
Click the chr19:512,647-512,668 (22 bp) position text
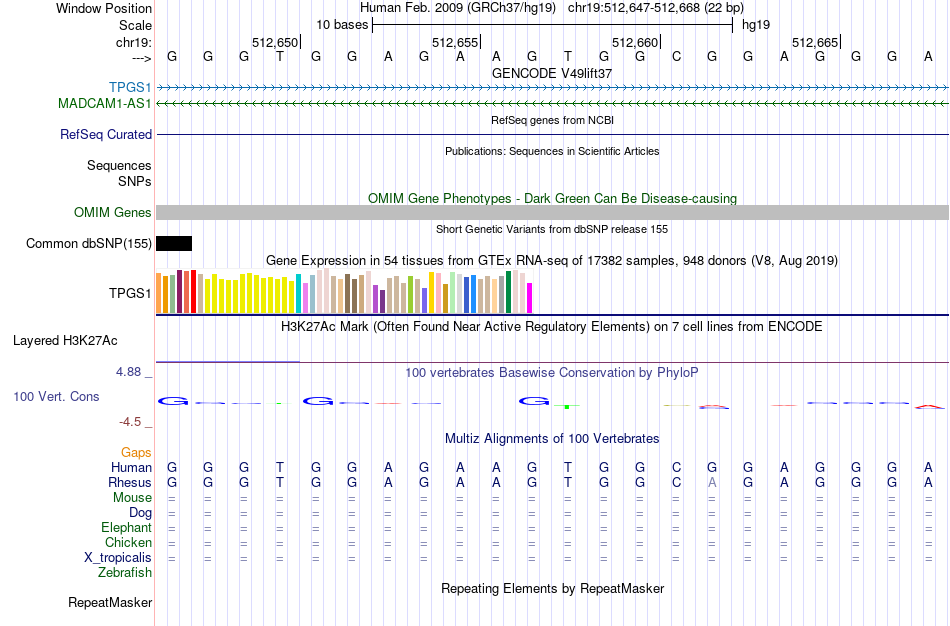click(x=656, y=8)
